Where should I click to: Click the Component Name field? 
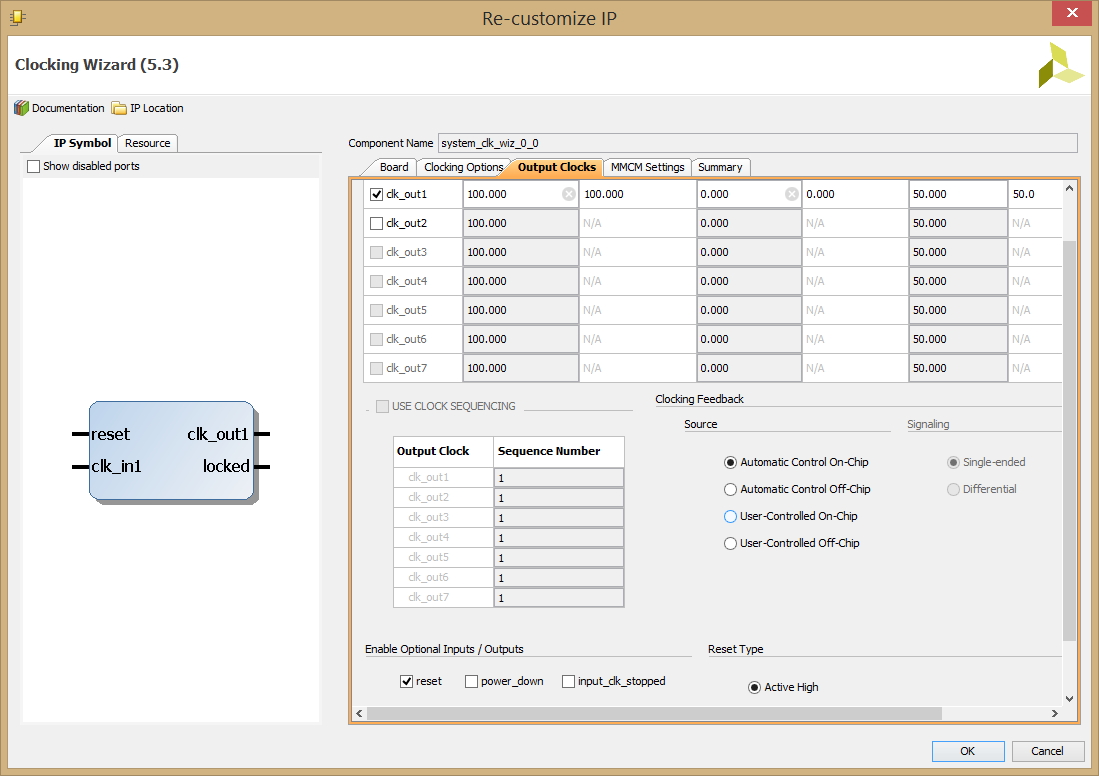point(758,143)
